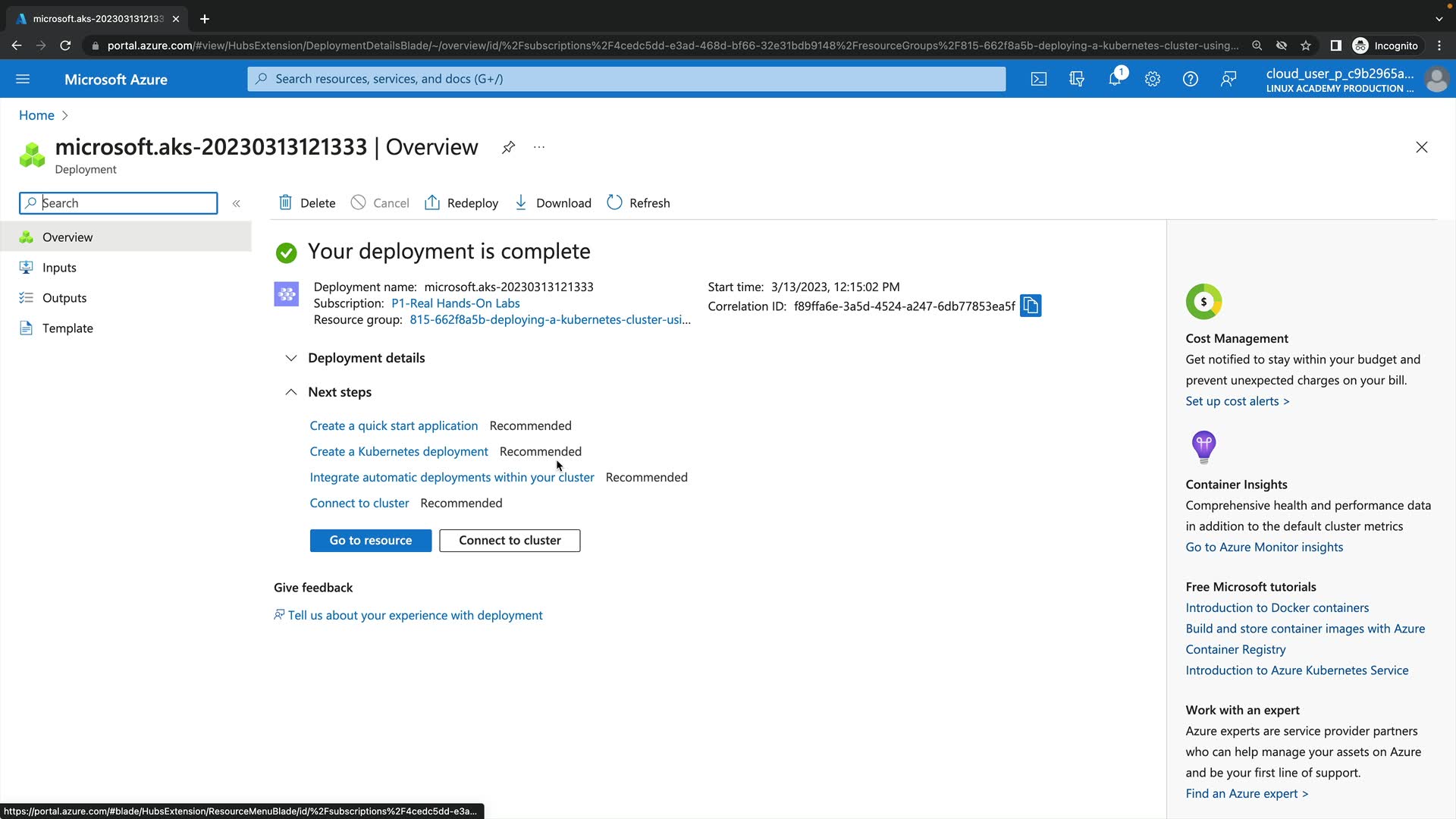Open portal settings gear
1456x819 pixels.
(1153, 79)
